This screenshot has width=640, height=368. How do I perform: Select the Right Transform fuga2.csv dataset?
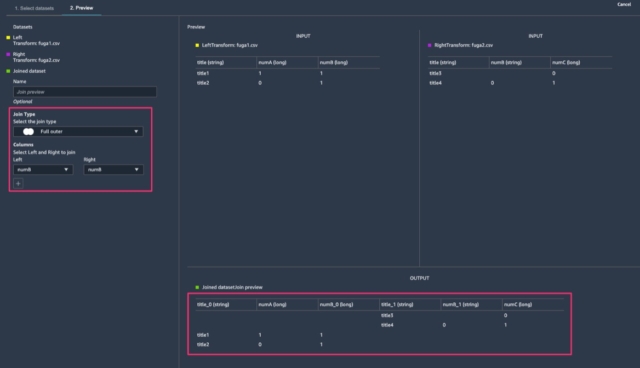click(36, 57)
